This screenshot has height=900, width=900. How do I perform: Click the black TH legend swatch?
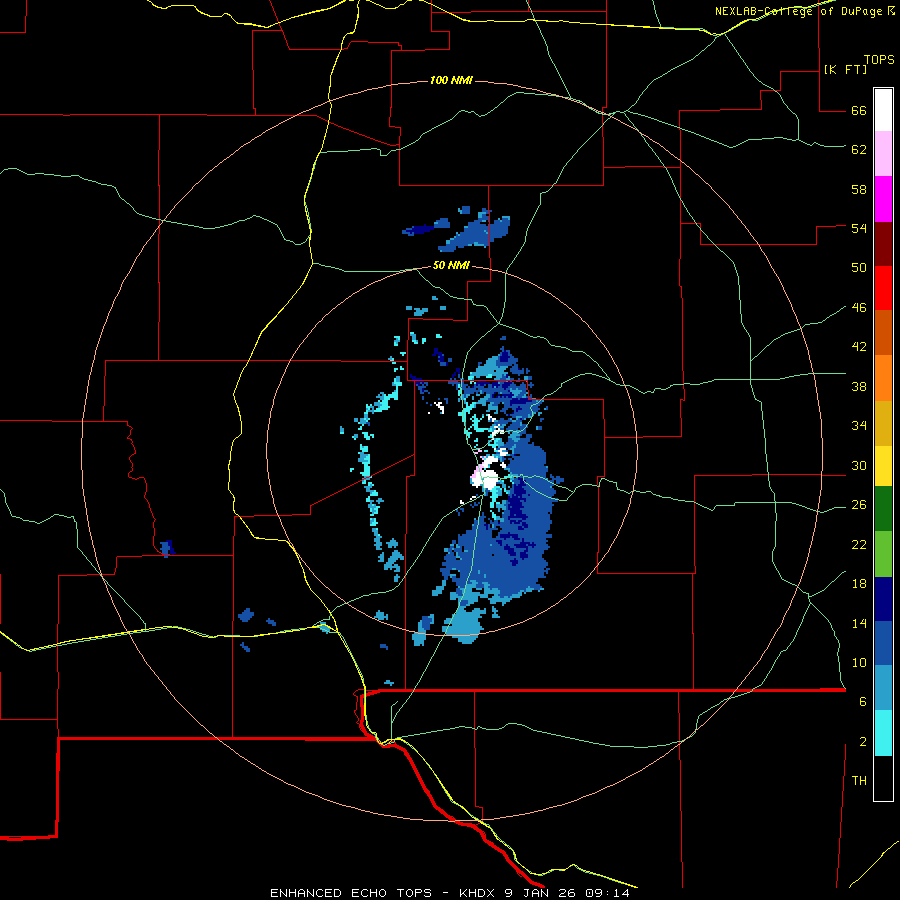coord(883,778)
